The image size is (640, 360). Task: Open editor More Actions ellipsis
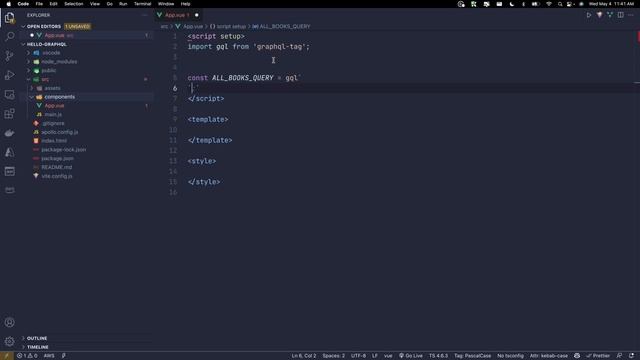631,15
